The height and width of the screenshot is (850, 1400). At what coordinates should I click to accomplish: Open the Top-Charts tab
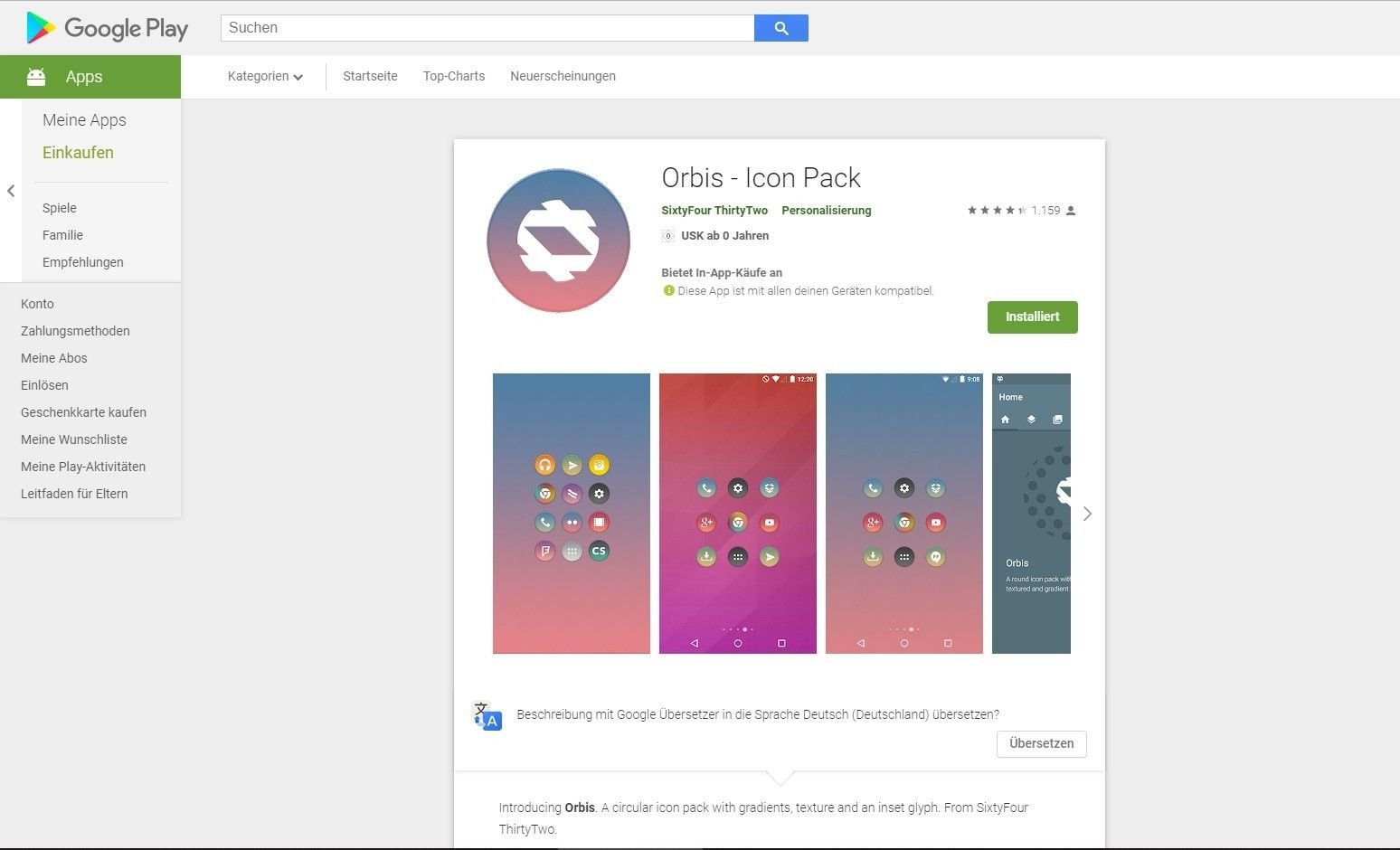coord(454,76)
